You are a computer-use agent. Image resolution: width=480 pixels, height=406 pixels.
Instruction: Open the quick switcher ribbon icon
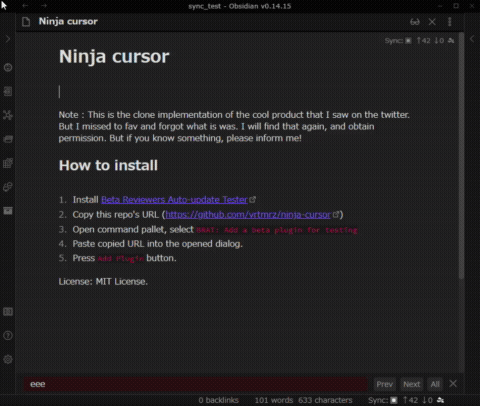[8, 91]
